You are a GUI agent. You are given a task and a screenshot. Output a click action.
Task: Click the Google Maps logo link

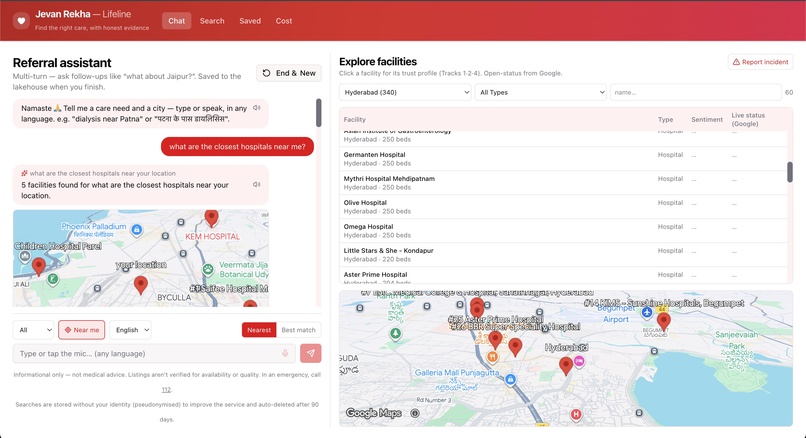374,413
